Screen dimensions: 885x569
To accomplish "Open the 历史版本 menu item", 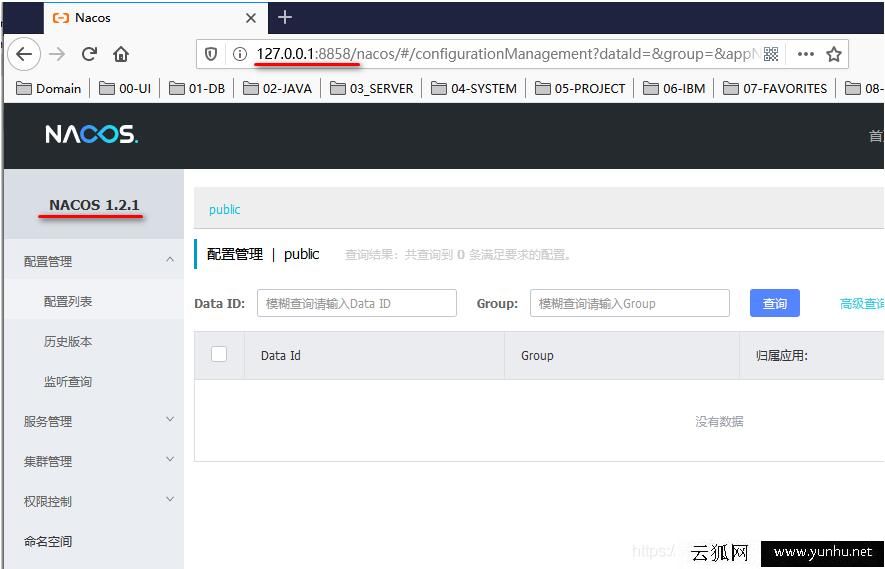I will point(68,341).
